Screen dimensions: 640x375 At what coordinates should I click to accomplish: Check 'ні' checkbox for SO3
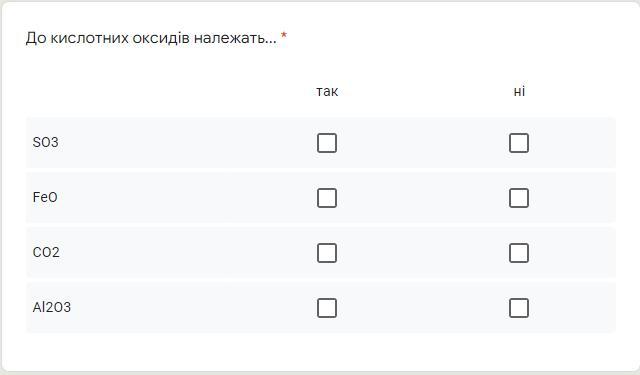[519, 143]
